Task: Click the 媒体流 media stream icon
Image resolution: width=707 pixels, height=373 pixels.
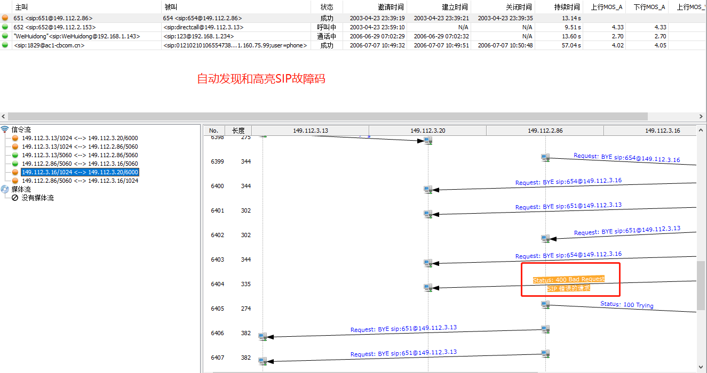Action: [5, 189]
